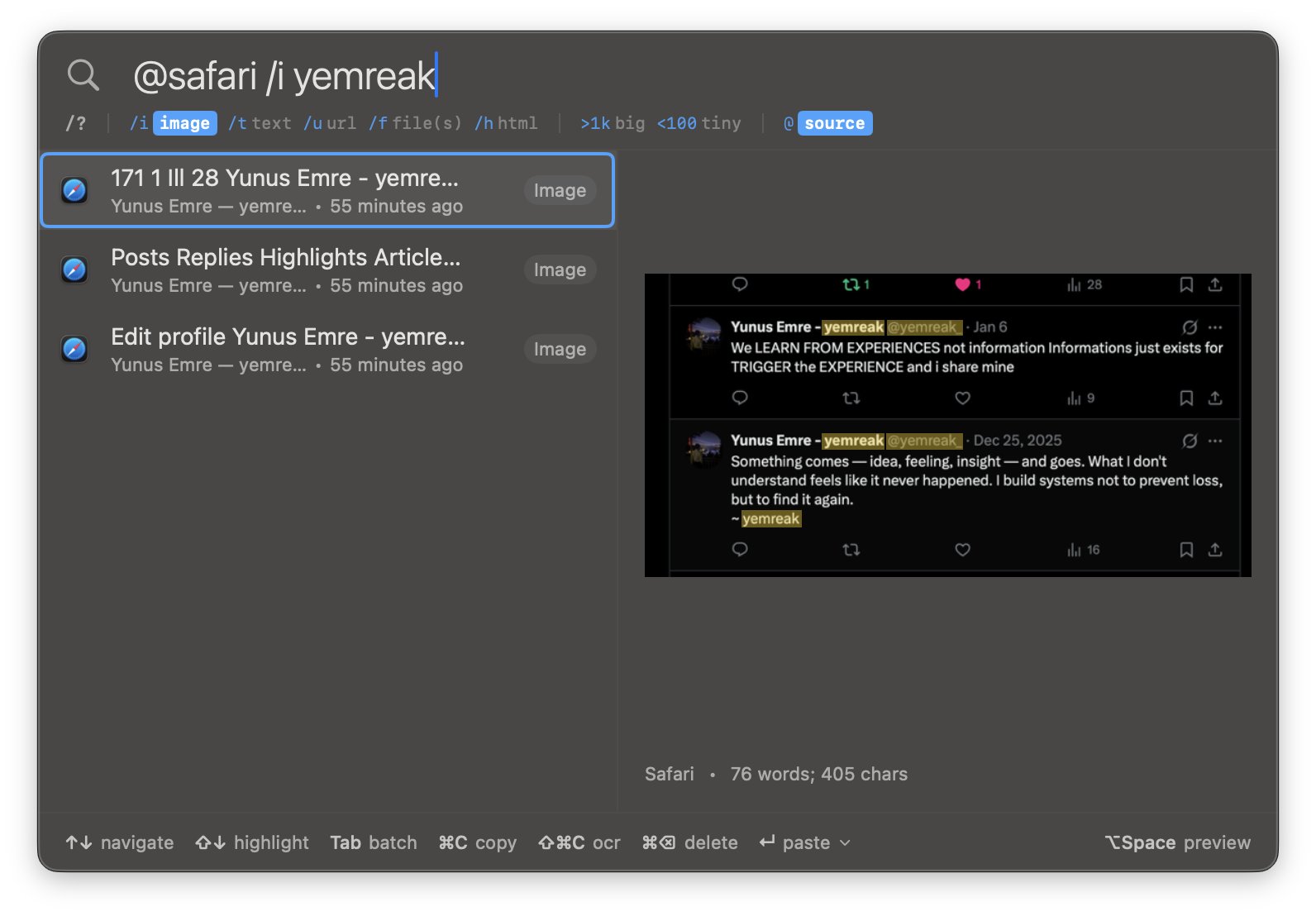The height and width of the screenshot is (916, 1316).
Task: Click the preview image thumbnail of tweets
Action: click(947, 425)
